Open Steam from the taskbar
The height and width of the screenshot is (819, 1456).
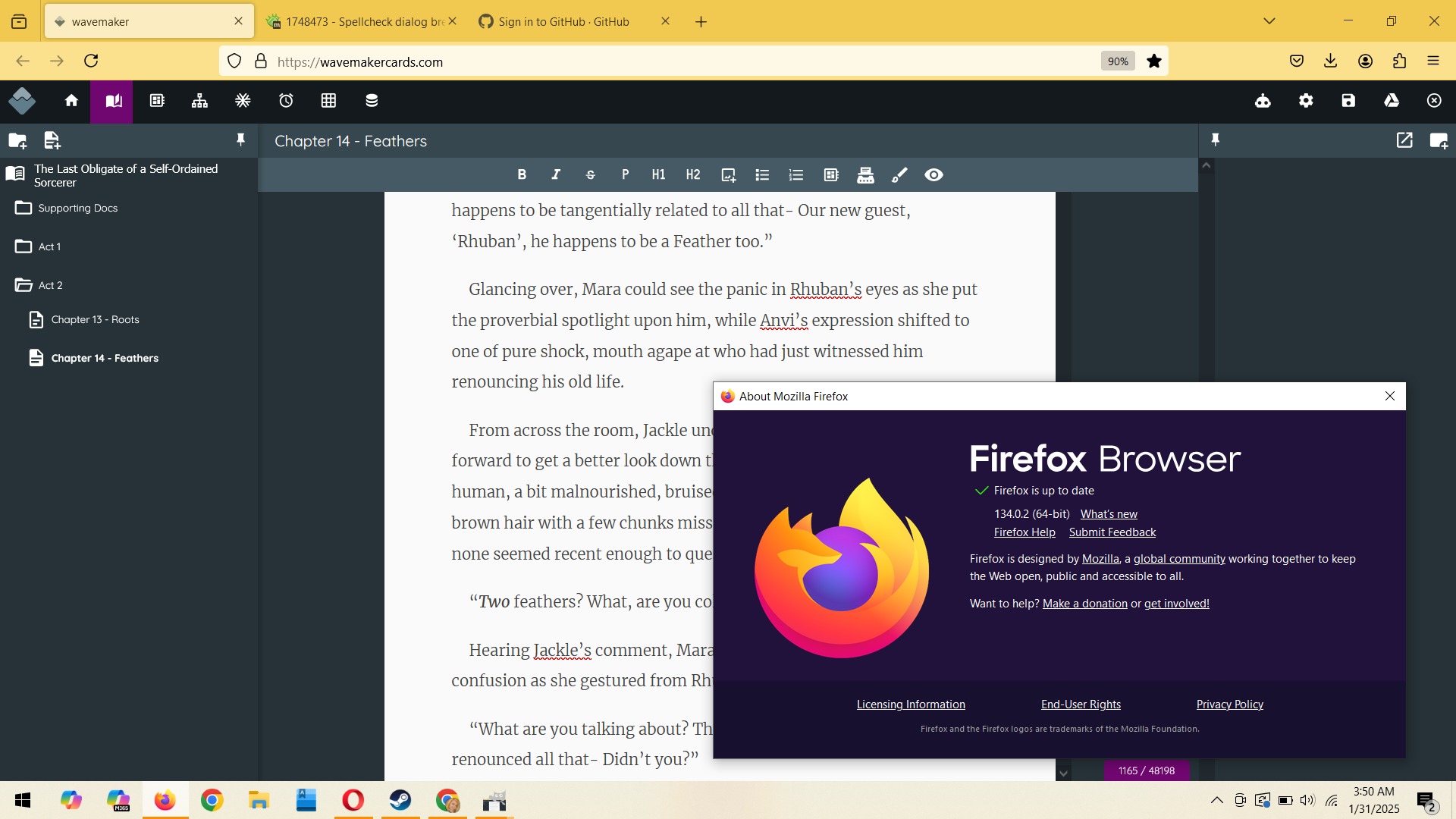pyautogui.click(x=400, y=800)
